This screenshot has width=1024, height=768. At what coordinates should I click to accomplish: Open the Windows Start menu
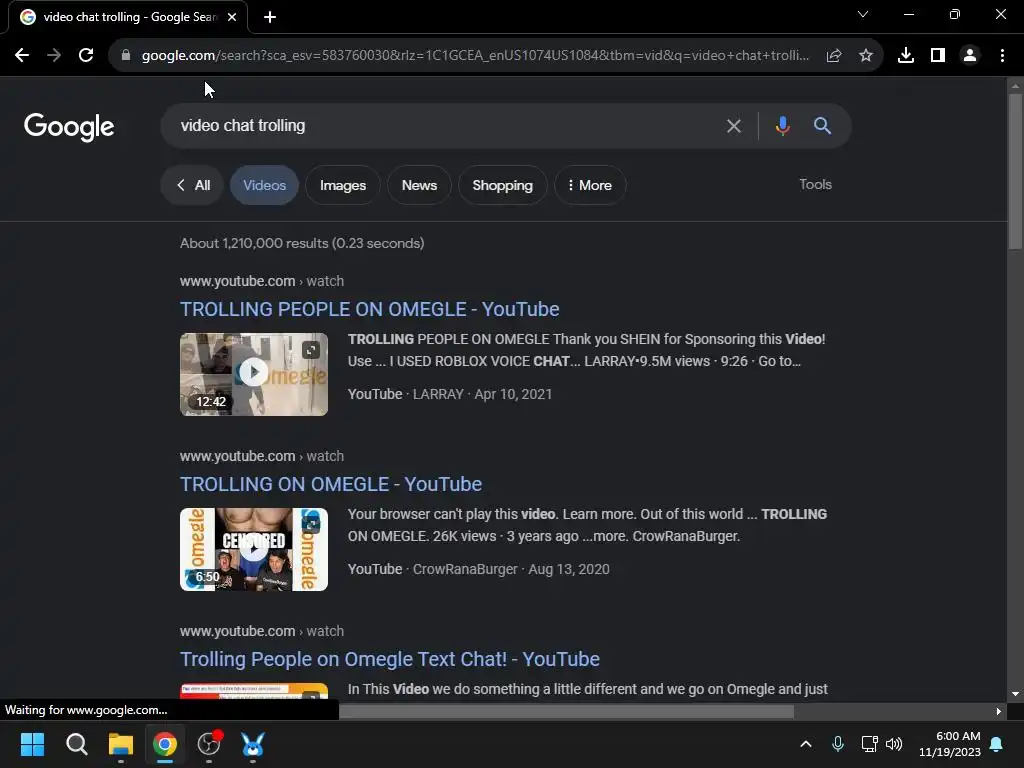32,744
